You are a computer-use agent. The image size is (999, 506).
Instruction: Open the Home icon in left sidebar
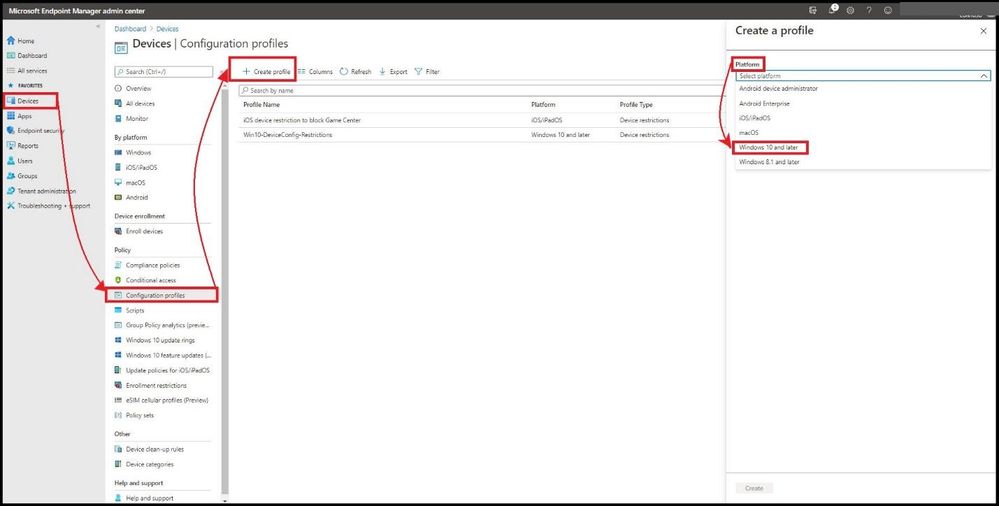tap(11, 41)
